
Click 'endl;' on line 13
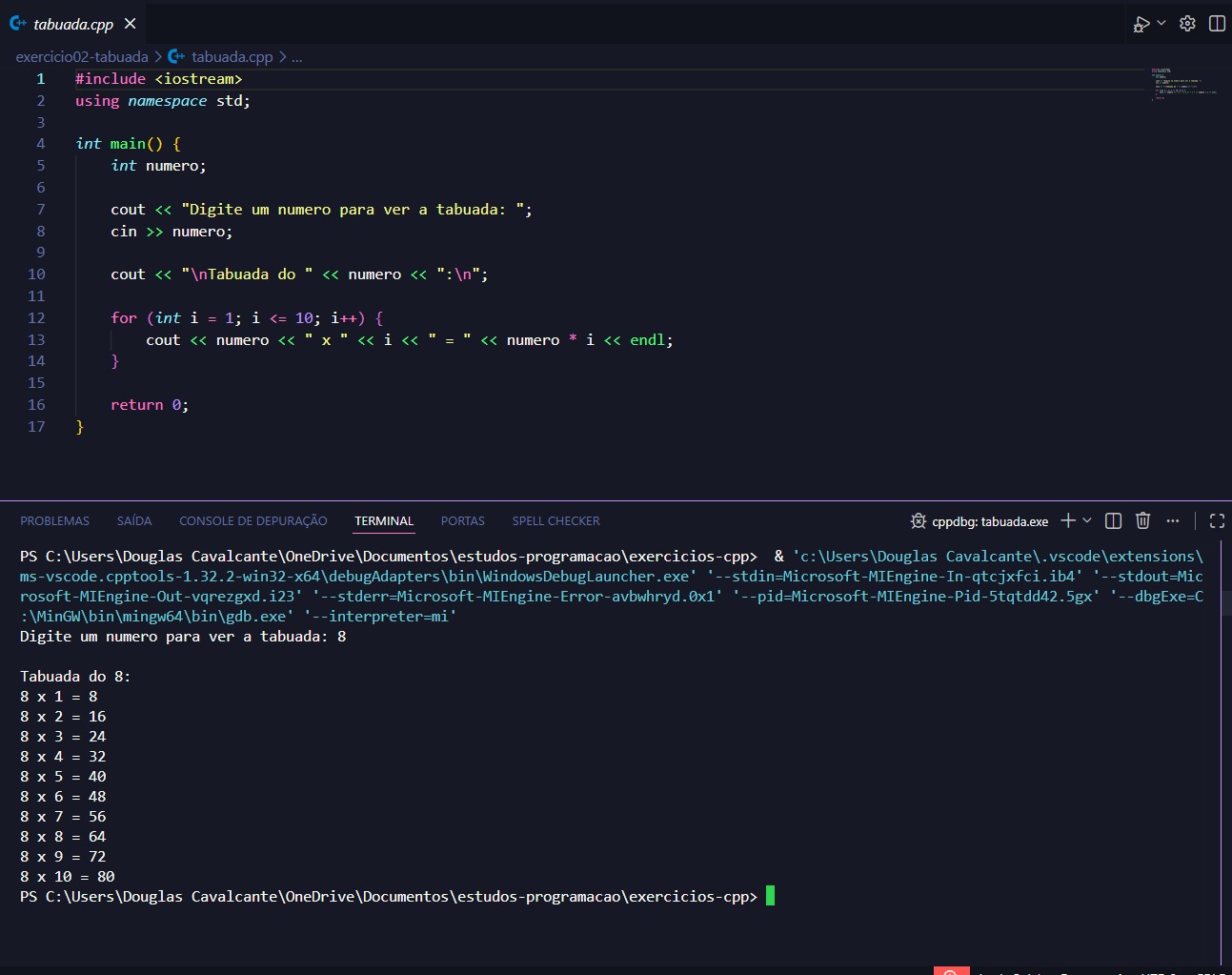coord(652,340)
